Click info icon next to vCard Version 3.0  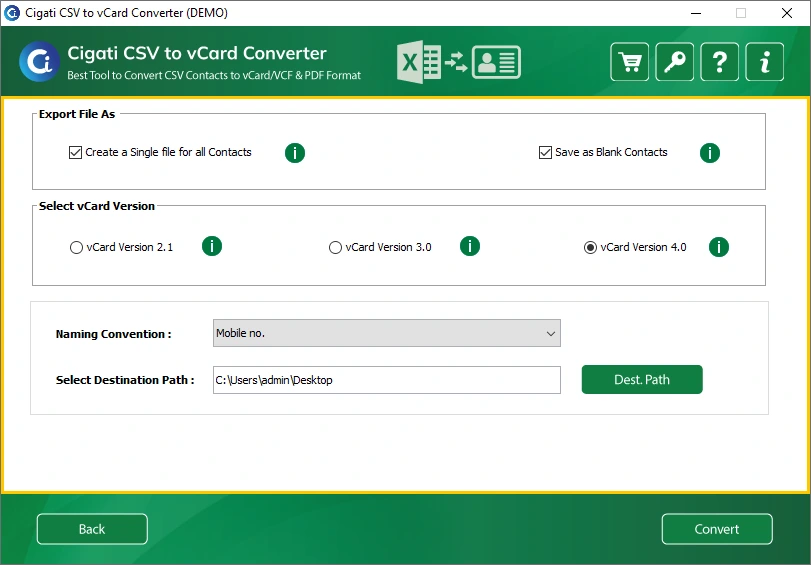[470, 246]
